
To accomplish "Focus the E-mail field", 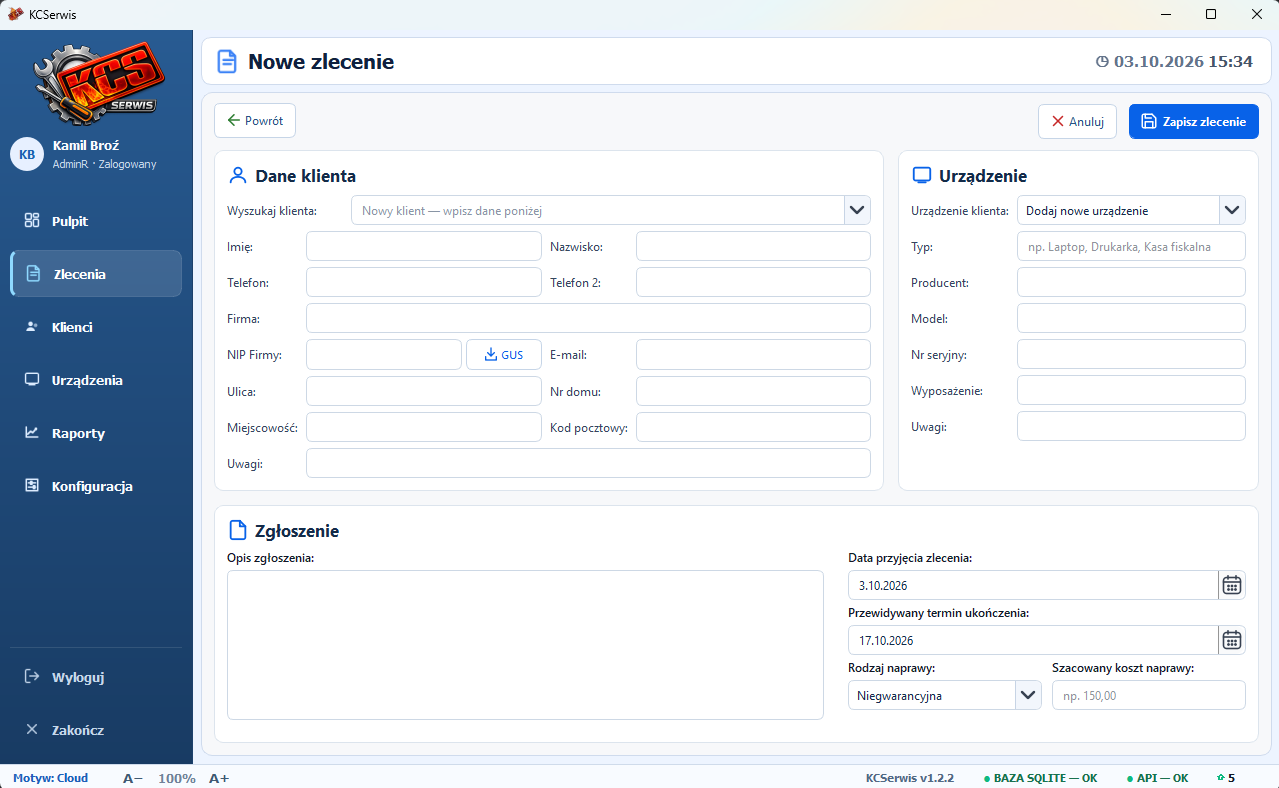I will (x=753, y=355).
